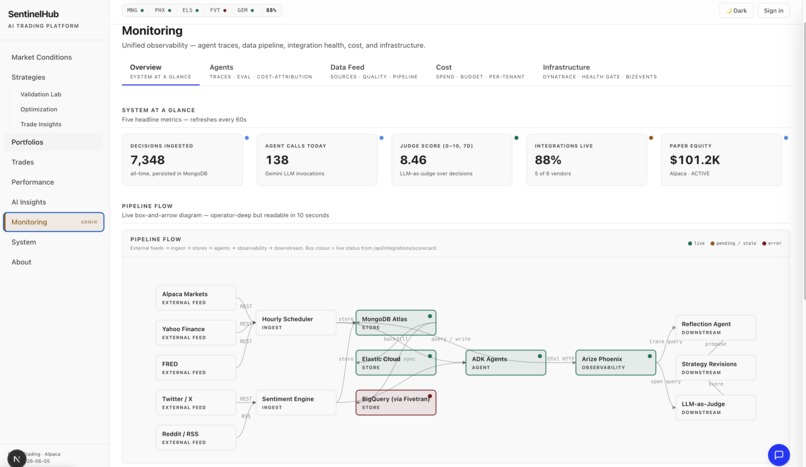Select the Arize Phoenix observability node
Screen dimensions: 806x467
coord(616,363)
